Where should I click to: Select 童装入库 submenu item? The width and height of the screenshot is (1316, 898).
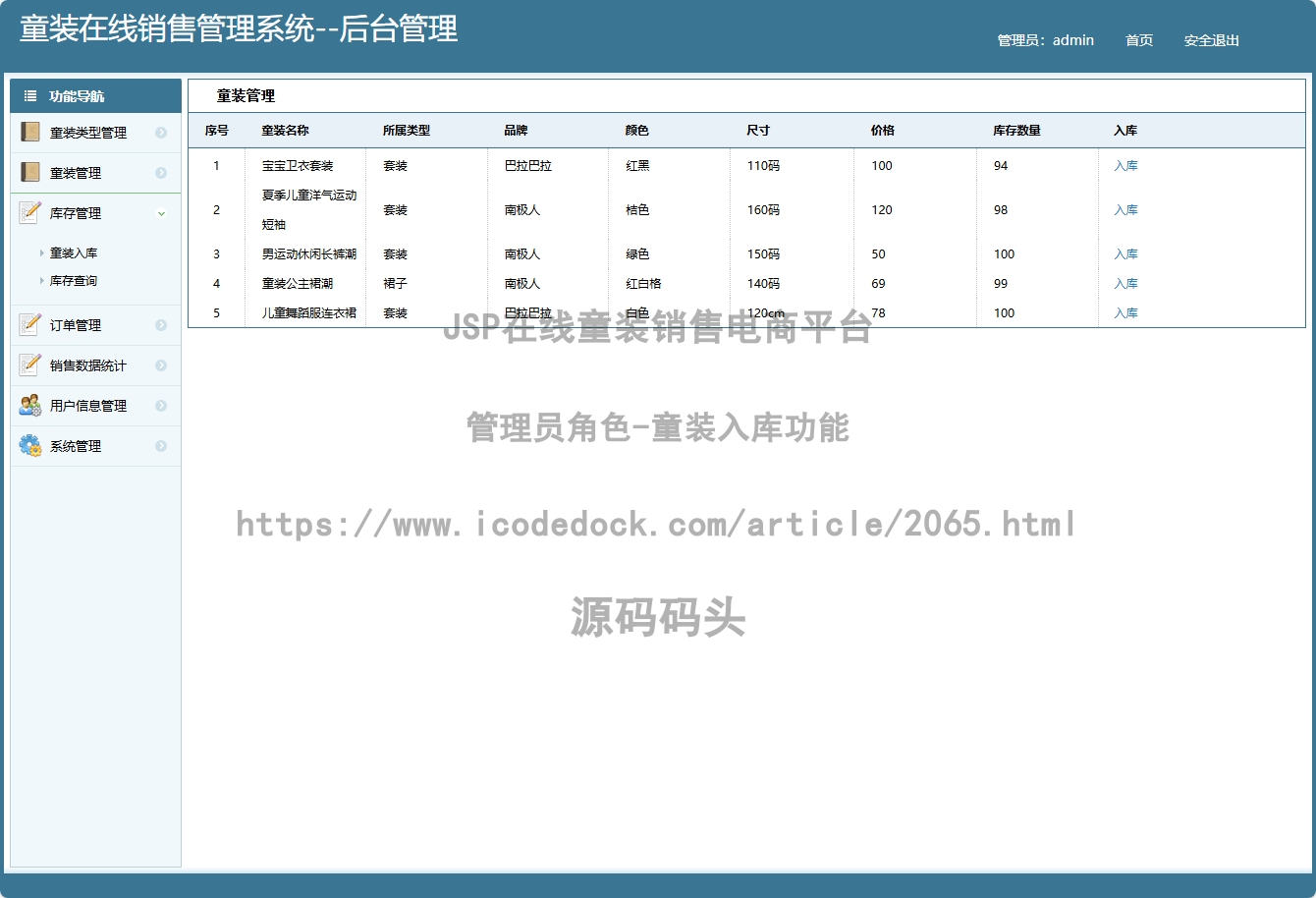tap(74, 253)
